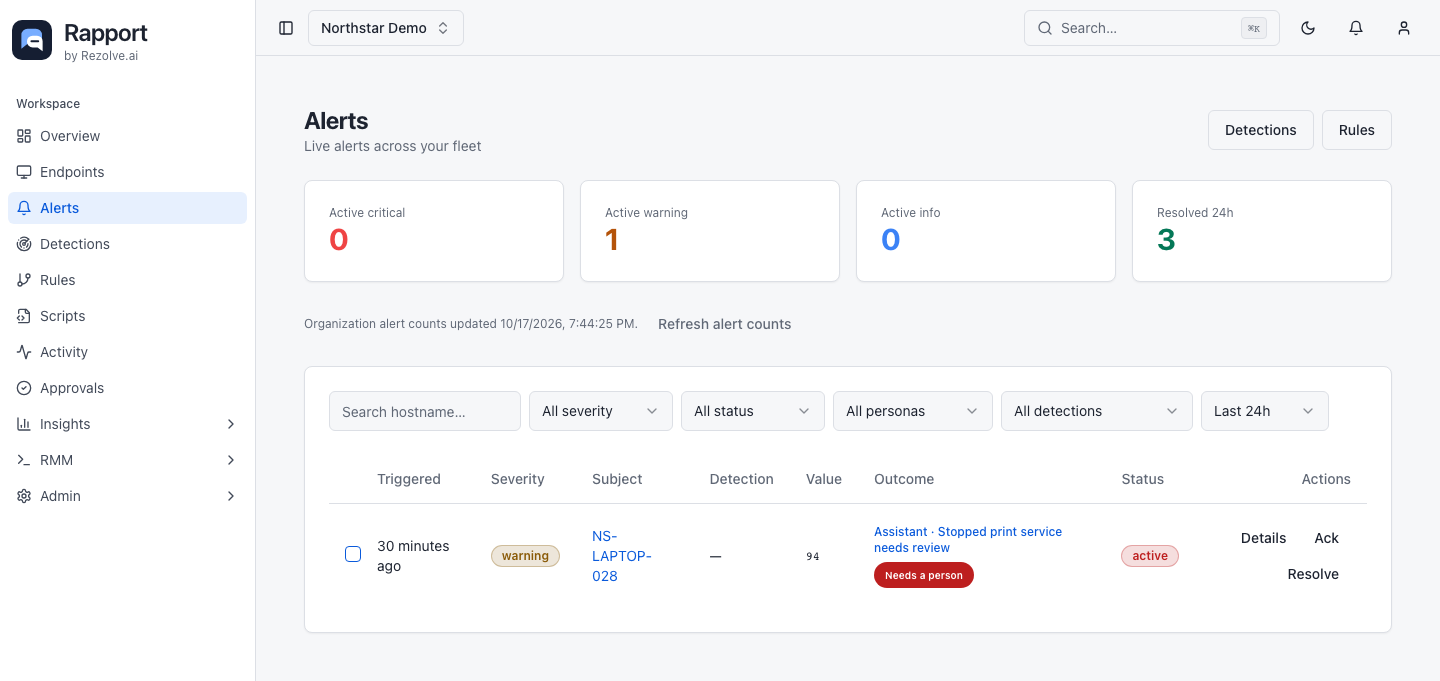
Task: Click the Triggered column header
Action: (x=409, y=479)
